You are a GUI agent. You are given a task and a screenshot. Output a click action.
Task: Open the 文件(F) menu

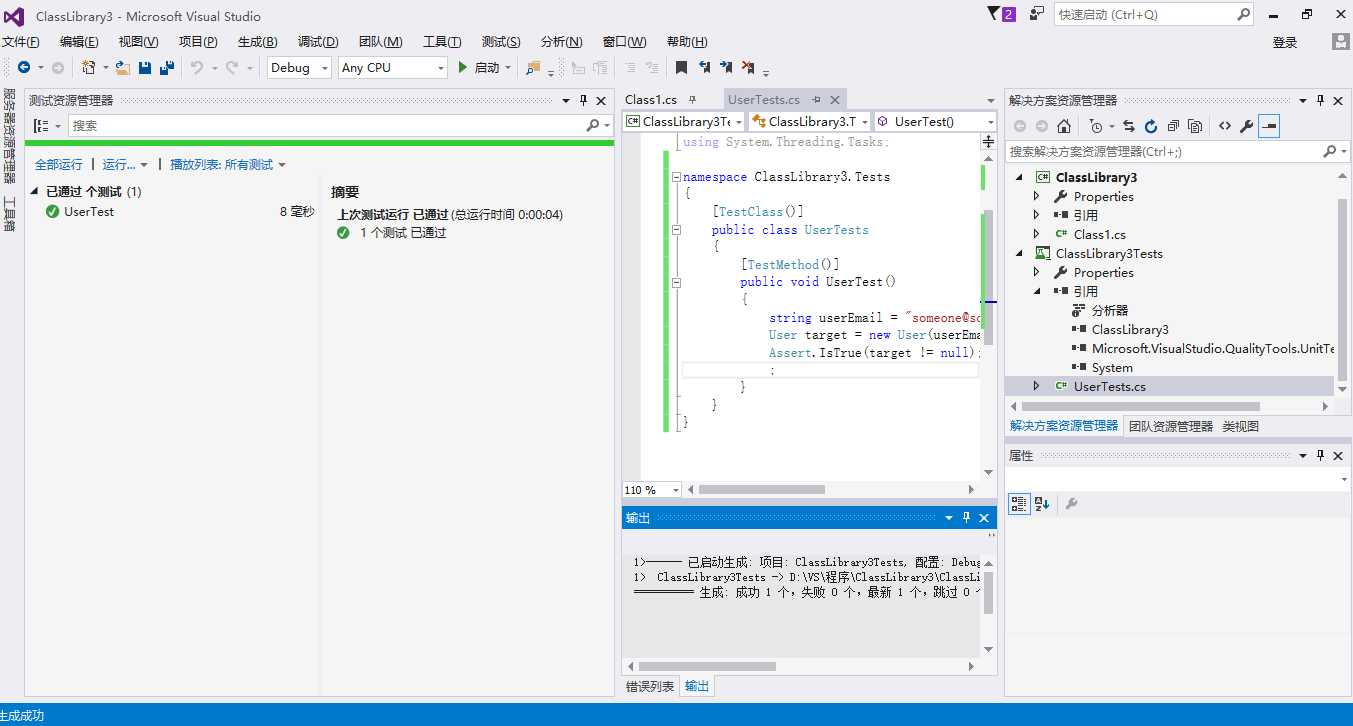pyautogui.click(x=21, y=41)
